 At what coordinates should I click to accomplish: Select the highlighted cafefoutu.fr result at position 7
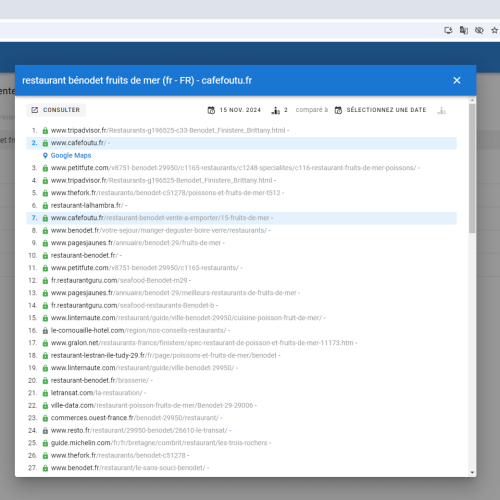241,218
